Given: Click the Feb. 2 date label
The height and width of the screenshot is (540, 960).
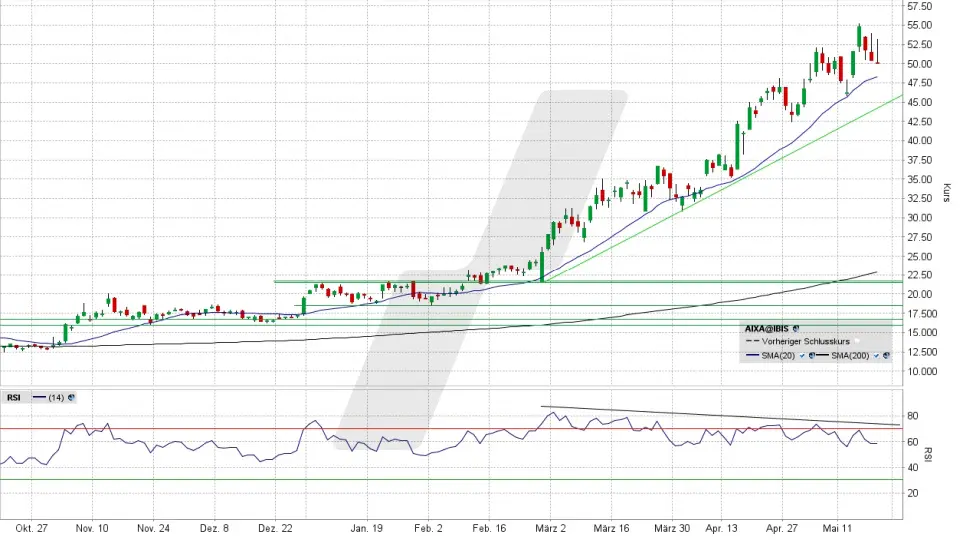Looking at the screenshot, I should pyautogui.click(x=428, y=528).
